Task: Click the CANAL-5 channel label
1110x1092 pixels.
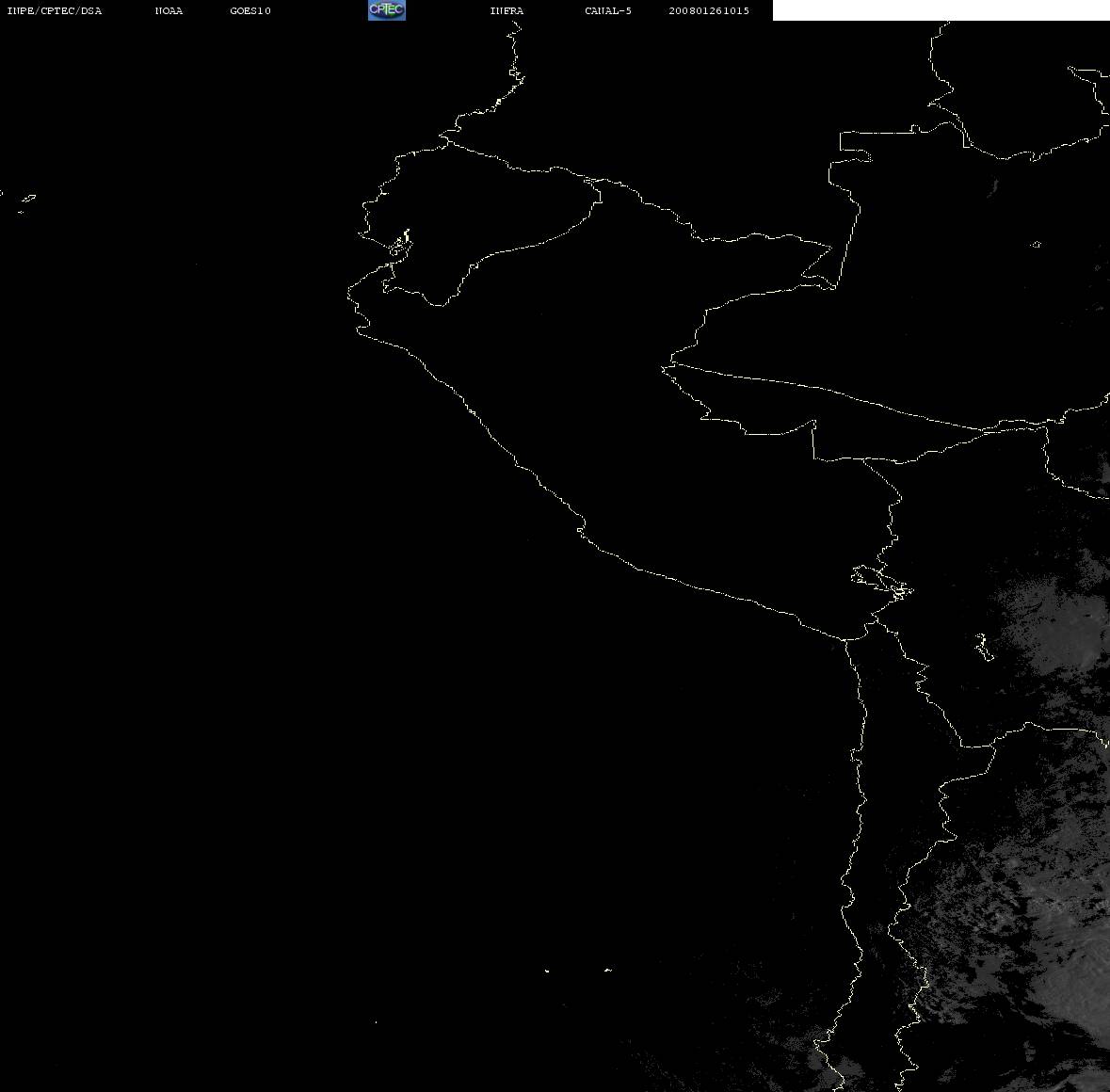Action: [608, 10]
